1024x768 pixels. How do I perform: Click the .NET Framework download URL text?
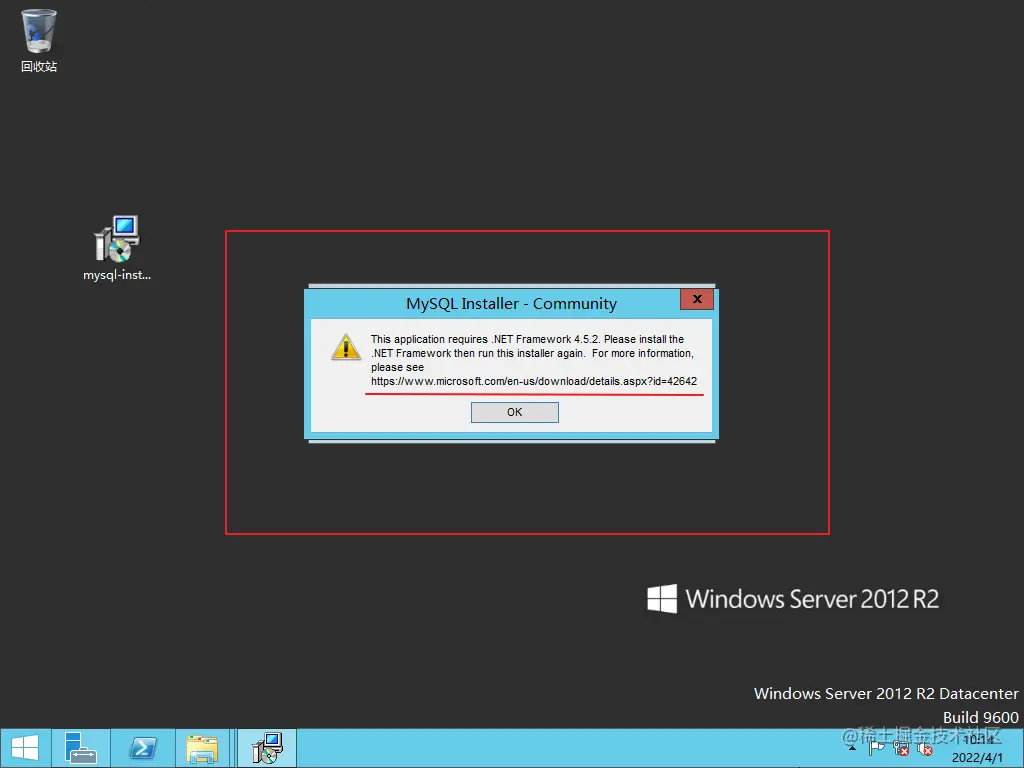(x=534, y=381)
